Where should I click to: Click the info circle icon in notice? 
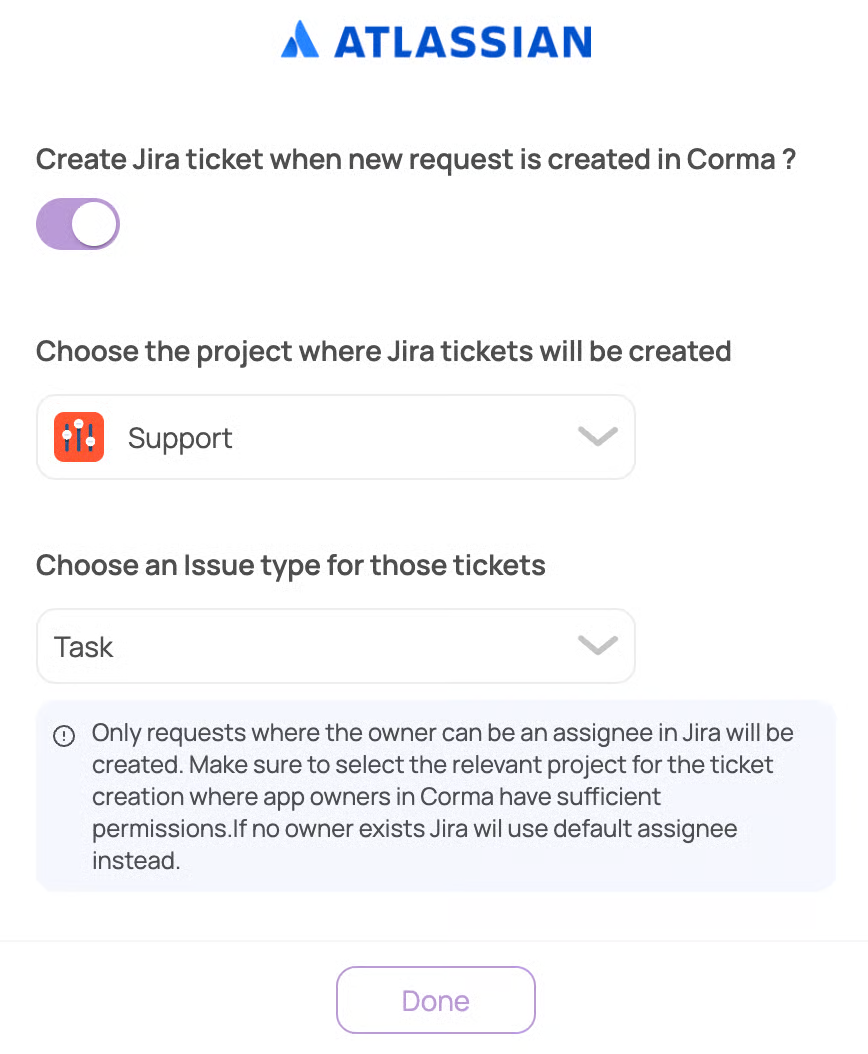[x=64, y=736]
